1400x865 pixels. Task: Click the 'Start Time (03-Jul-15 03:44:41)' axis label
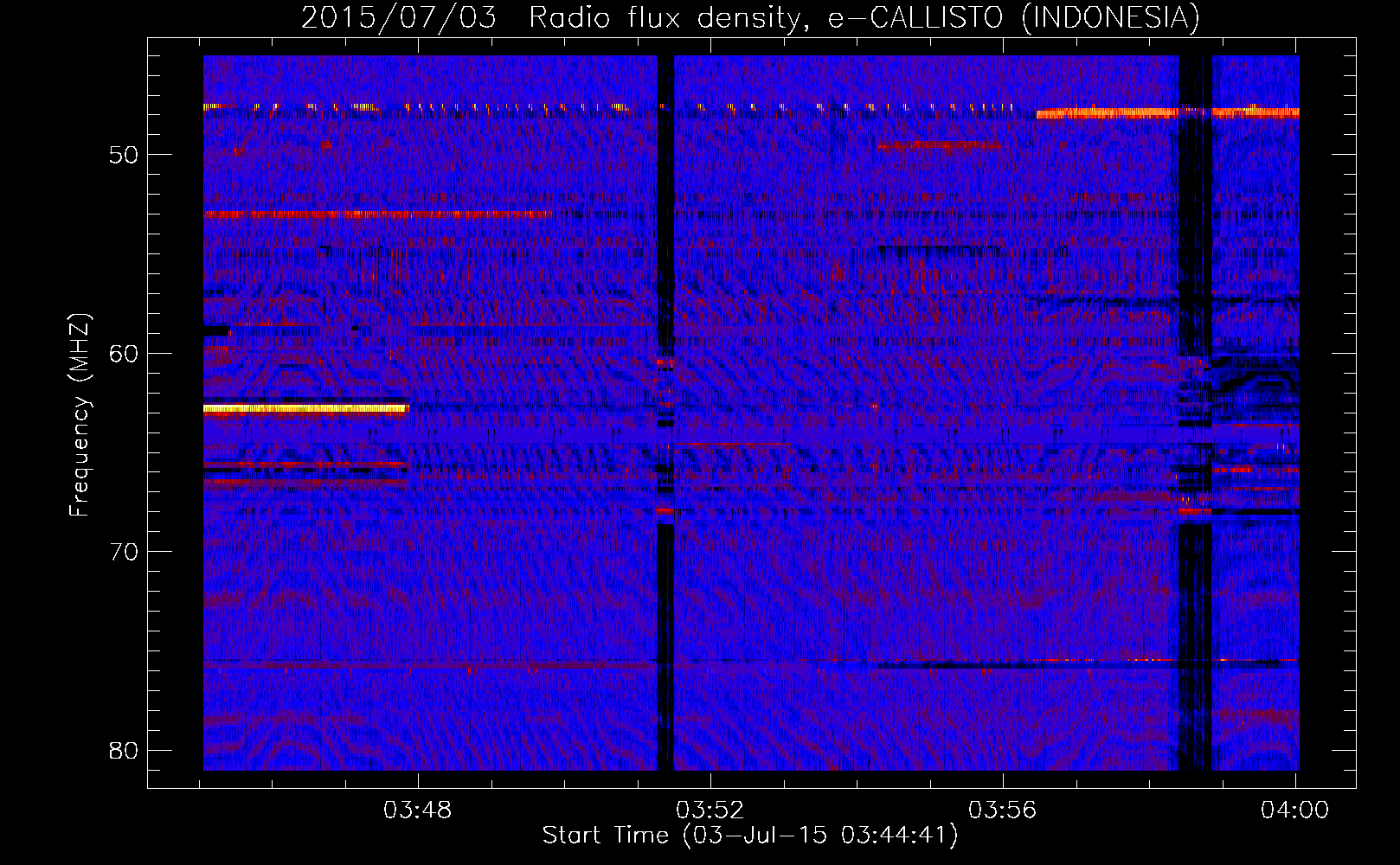click(750, 836)
